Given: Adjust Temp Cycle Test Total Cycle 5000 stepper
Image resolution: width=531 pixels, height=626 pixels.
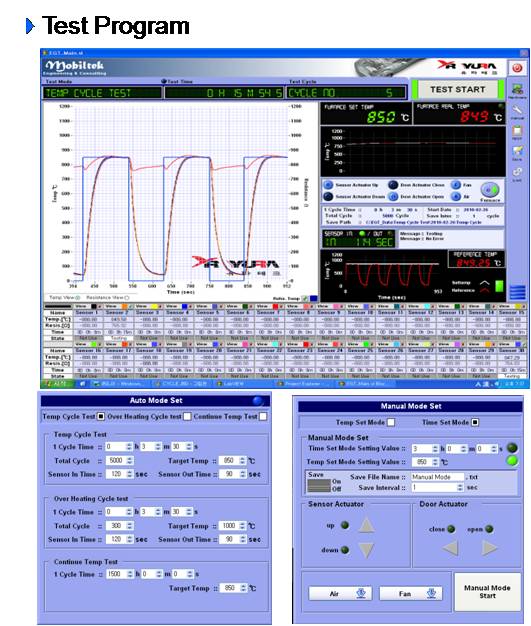Looking at the screenshot, I should coord(129,461).
